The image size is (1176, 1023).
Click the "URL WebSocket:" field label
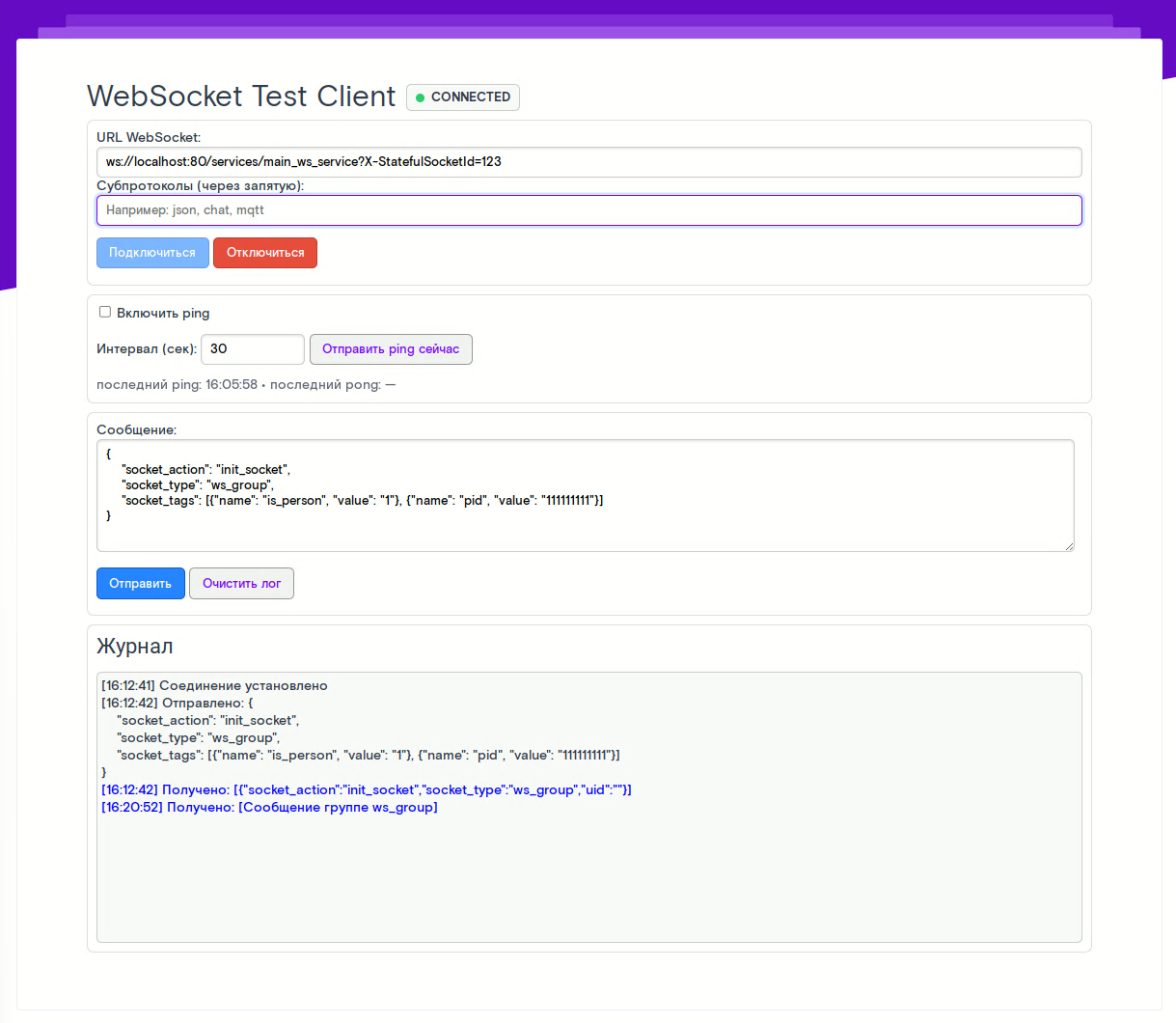point(149,138)
